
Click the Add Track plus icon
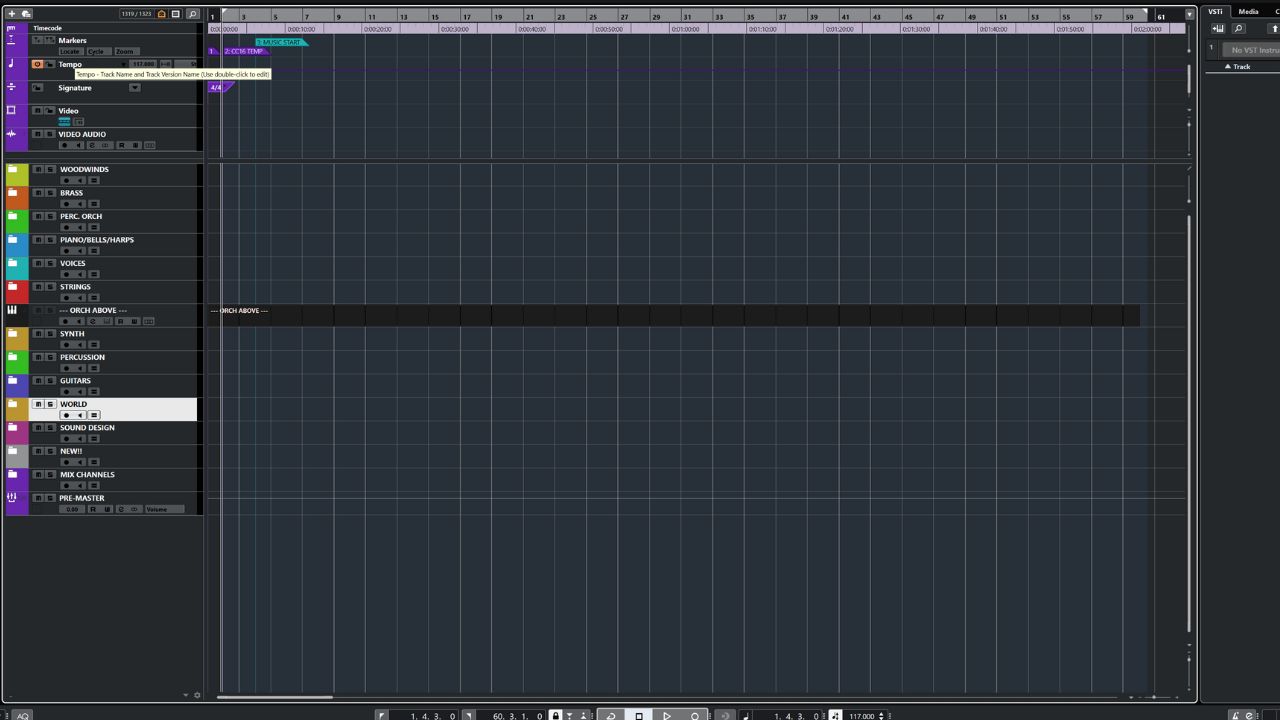click(12, 14)
